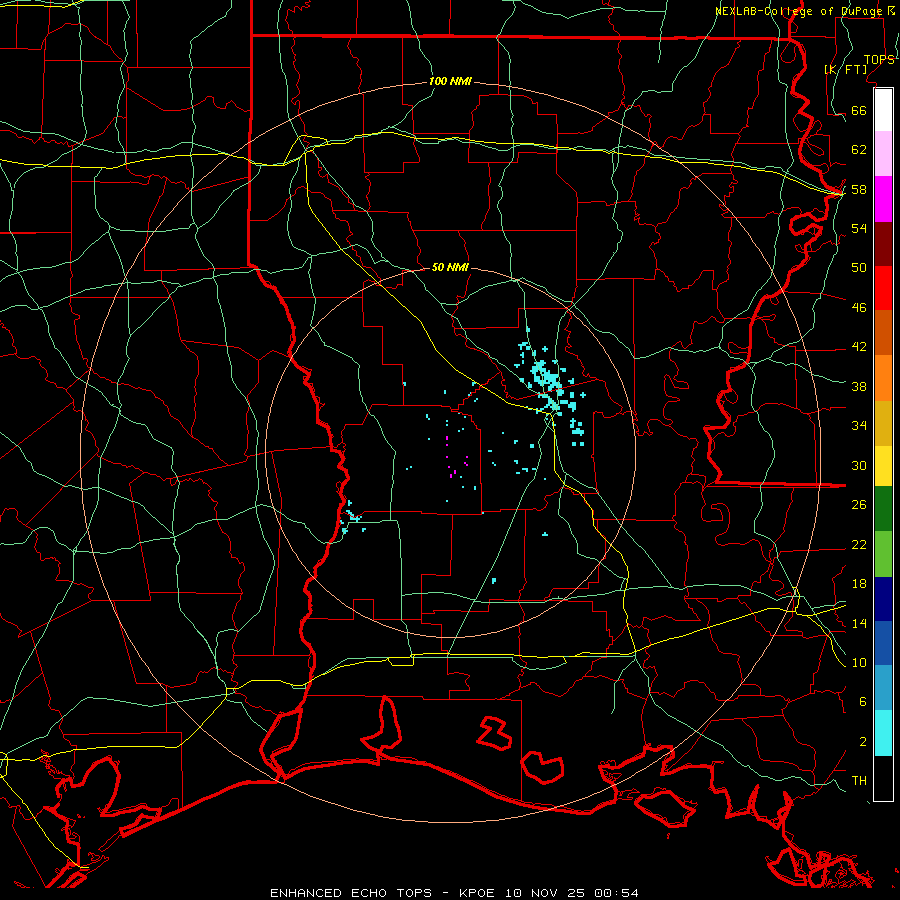The width and height of the screenshot is (900, 900).
Task: Click the '00:54' timestamp in caption
Action: click(x=616, y=893)
